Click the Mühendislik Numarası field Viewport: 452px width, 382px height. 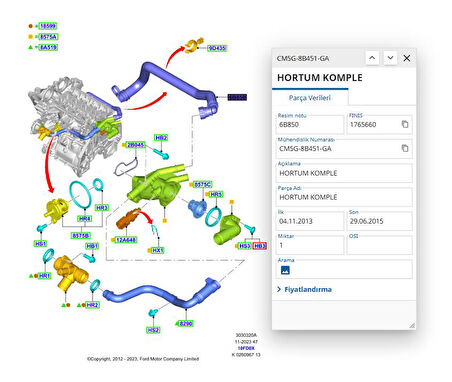click(x=344, y=149)
